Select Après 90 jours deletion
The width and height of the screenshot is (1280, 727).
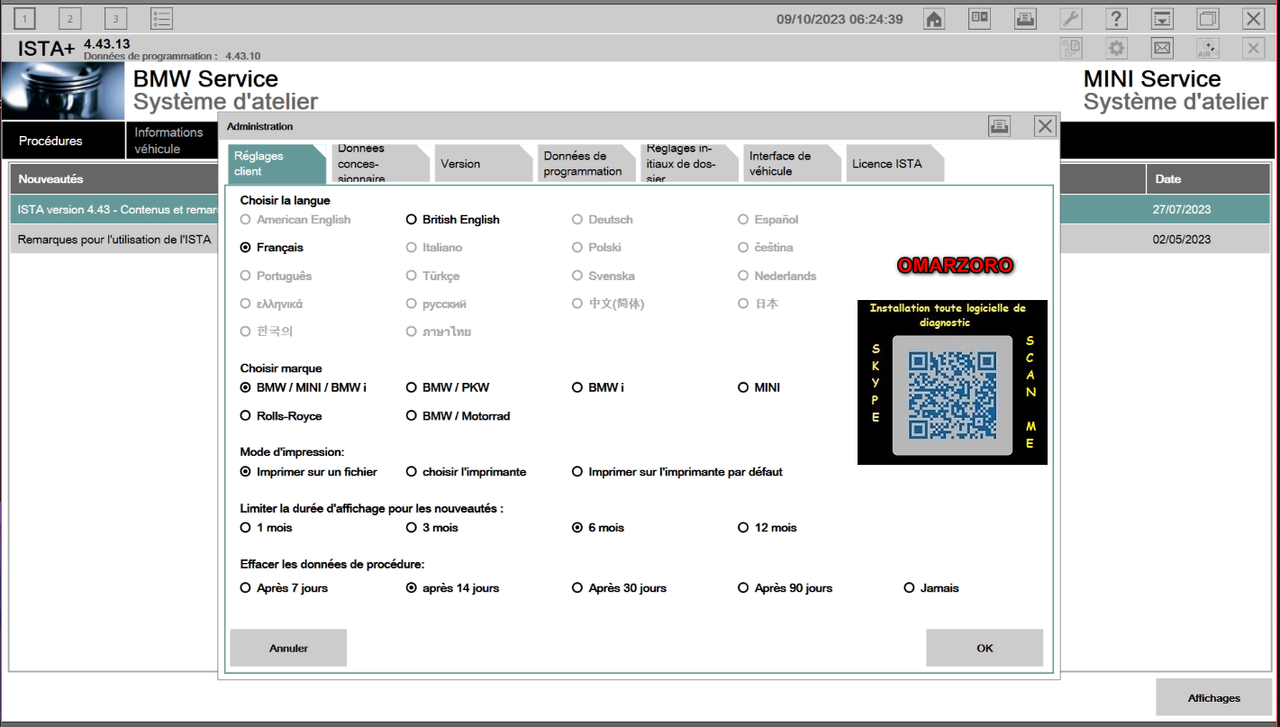(785, 588)
